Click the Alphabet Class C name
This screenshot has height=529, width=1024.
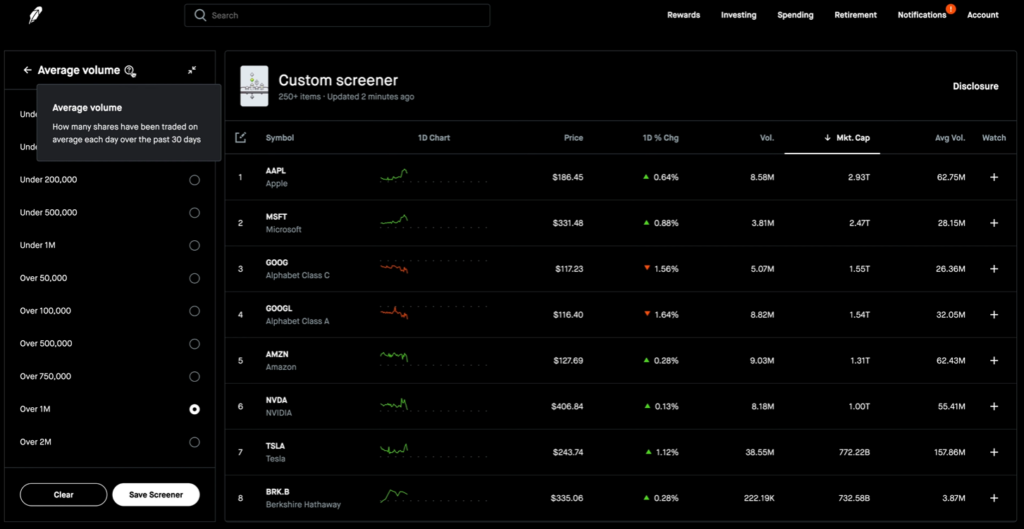pos(297,275)
